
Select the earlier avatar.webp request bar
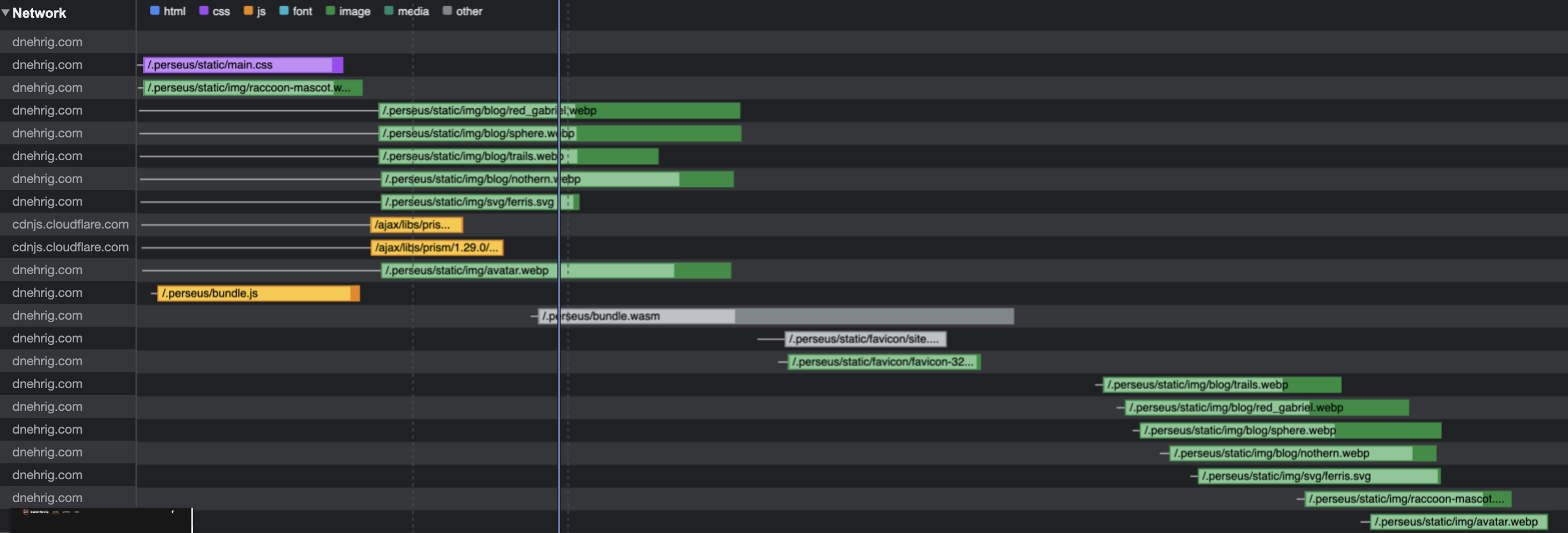(556, 270)
